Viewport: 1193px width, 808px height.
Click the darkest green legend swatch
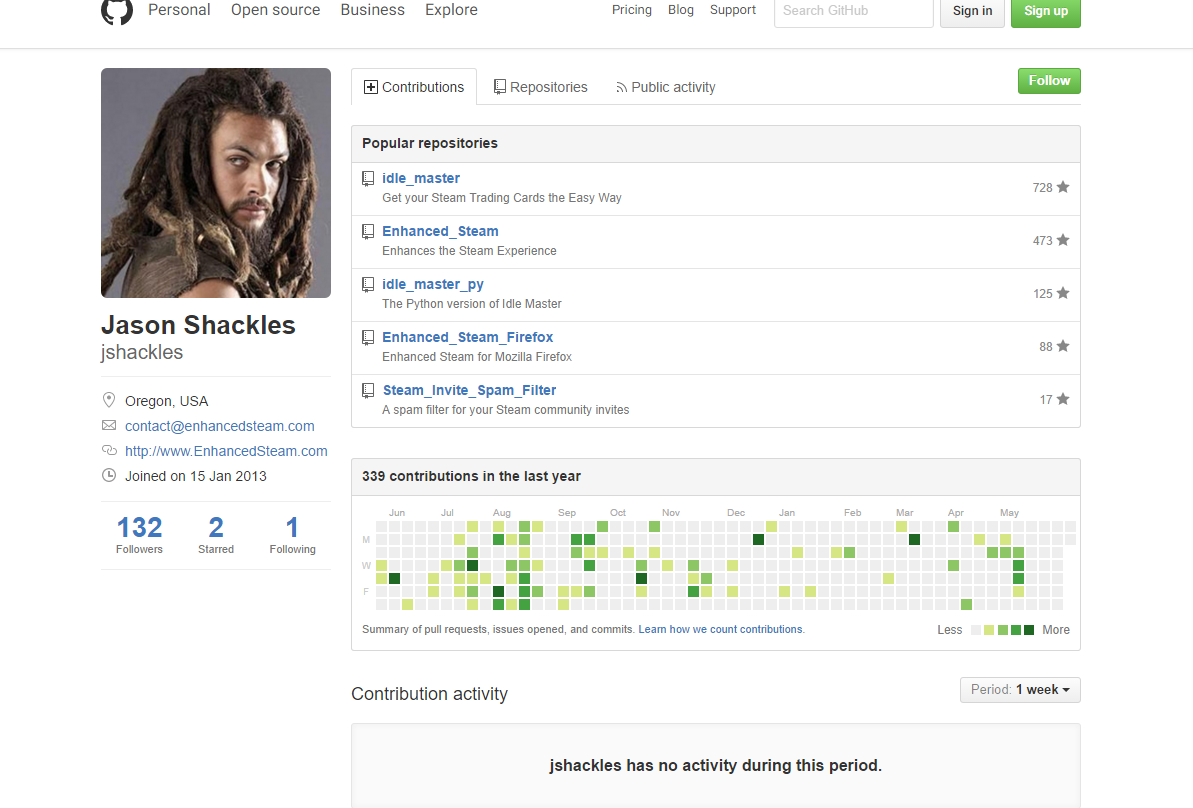coord(1029,630)
